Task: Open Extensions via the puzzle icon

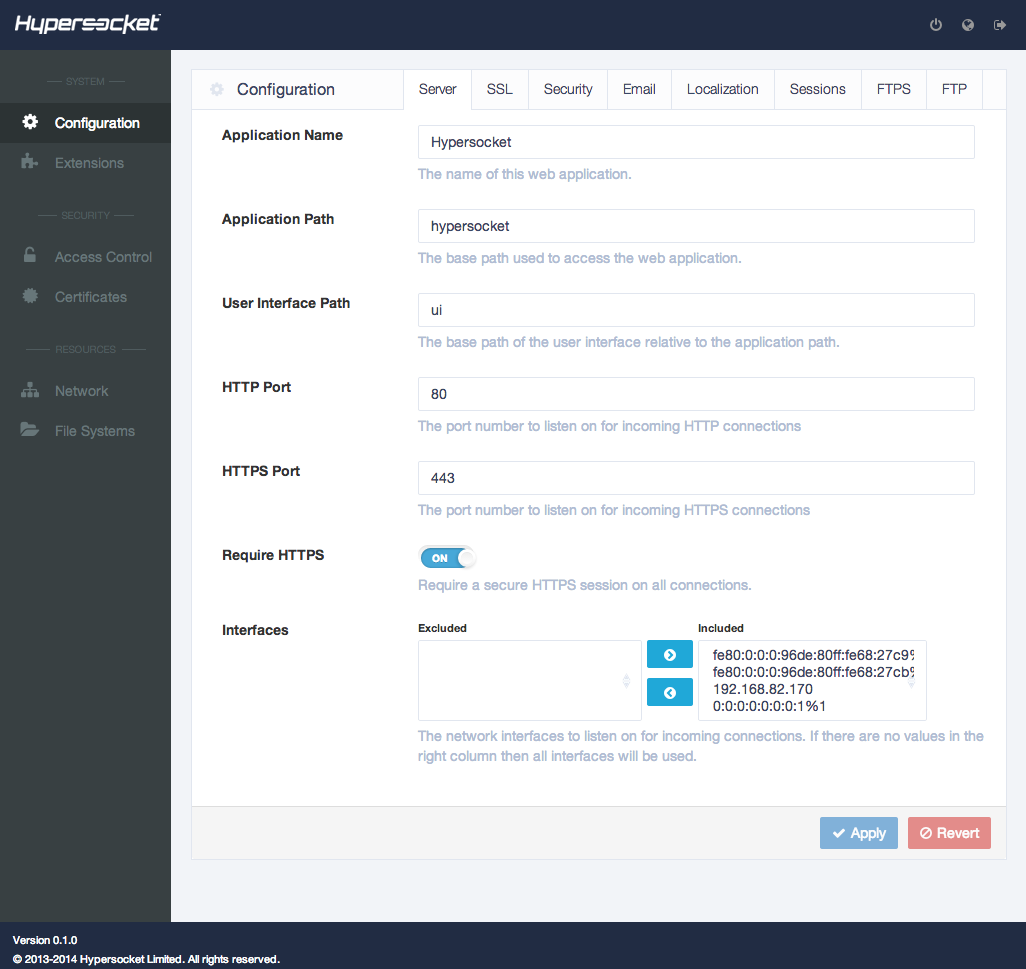Action: tap(29, 162)
